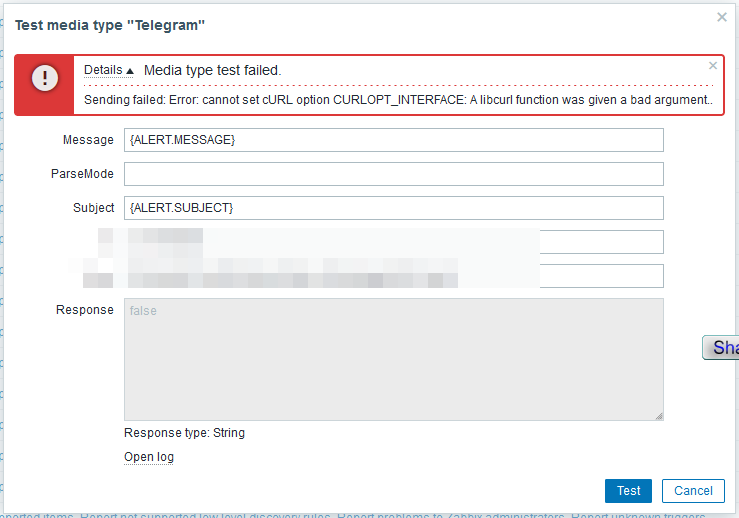The height and width of the screenshot is (518, 739).
Task: Cancel the media type test dialog
Action: click(693, 491)
